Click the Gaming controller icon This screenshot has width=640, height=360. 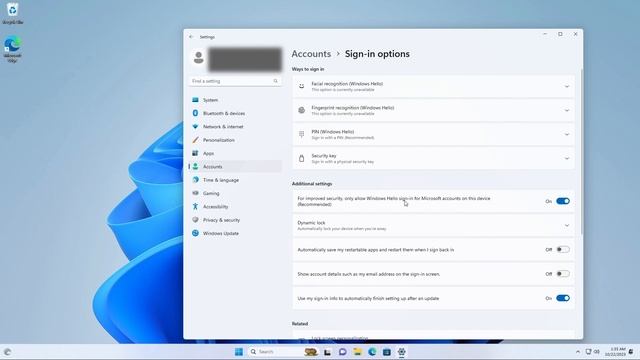coord(195,193)
